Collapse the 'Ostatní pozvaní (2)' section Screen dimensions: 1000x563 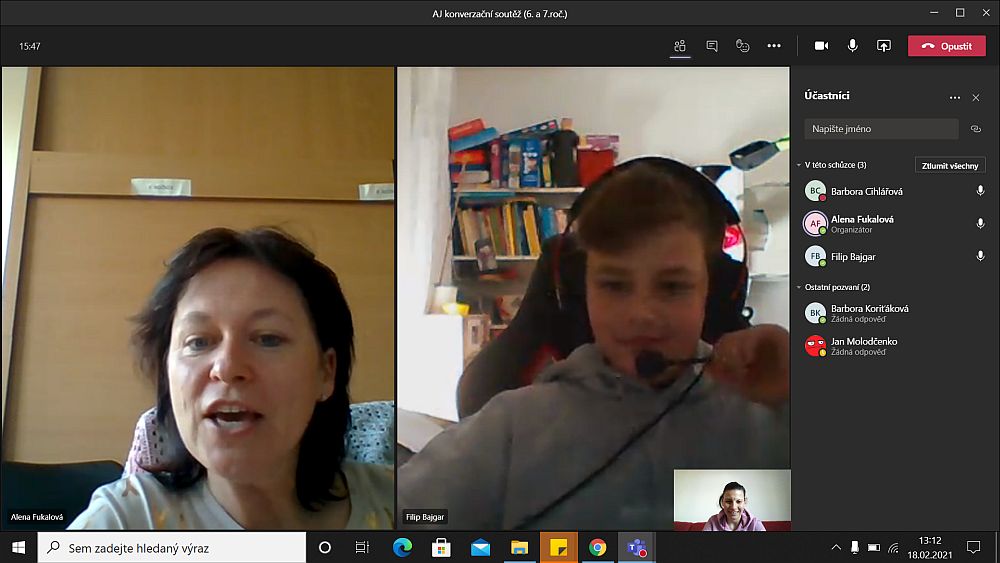point(799,287)
